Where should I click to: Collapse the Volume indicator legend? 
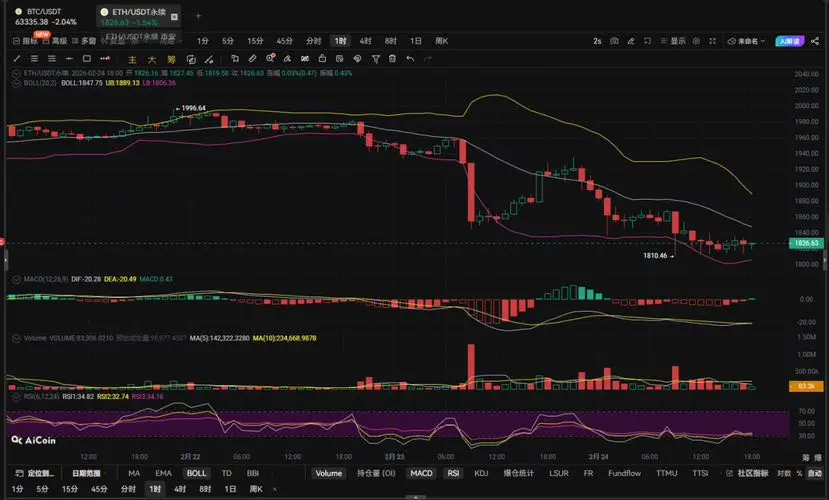coord(16,338)
